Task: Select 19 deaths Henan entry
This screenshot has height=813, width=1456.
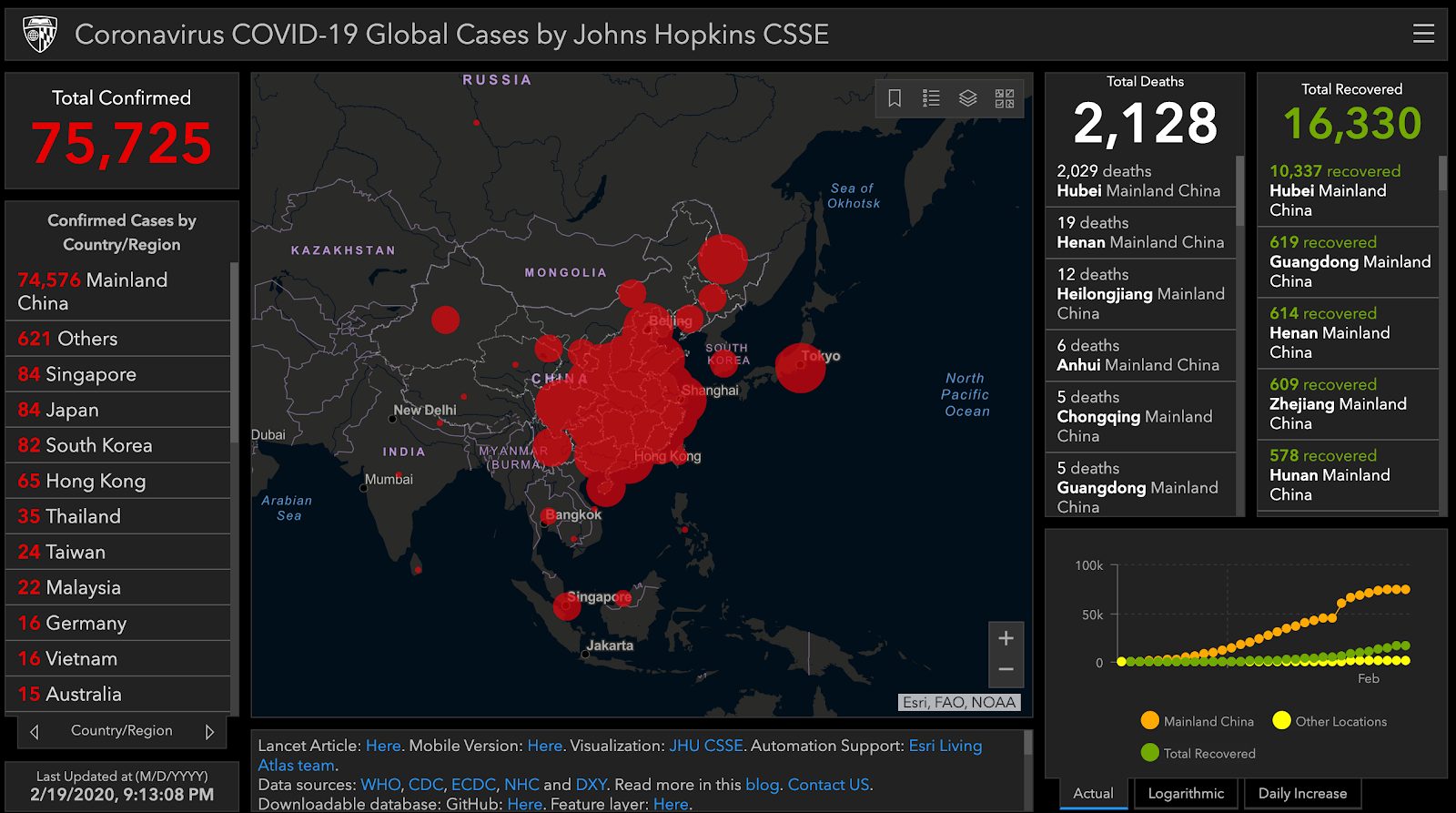Action: pyautogui.click(x=1140, y=233)
